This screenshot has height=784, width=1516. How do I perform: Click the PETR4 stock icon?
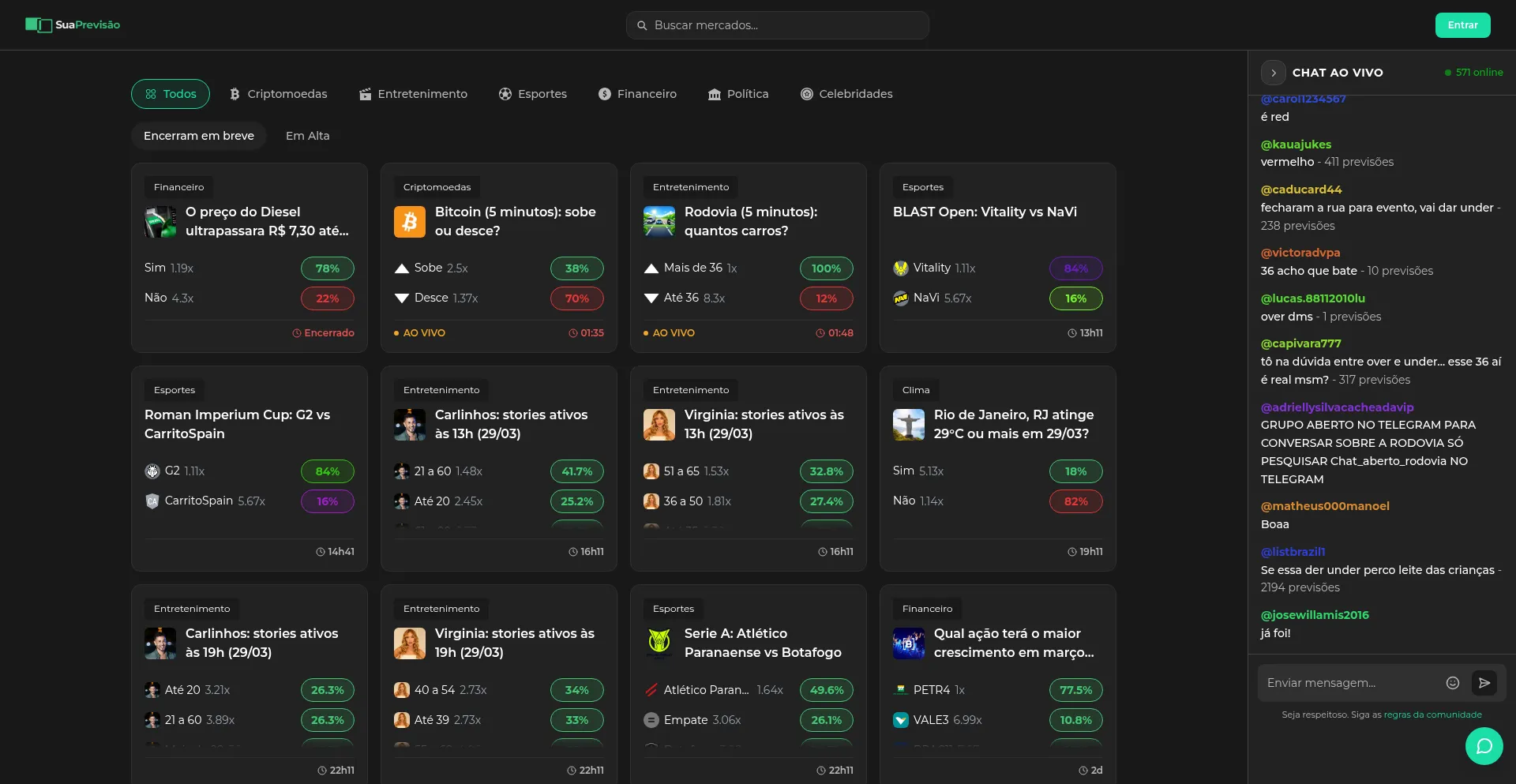[x=901, y=690]
